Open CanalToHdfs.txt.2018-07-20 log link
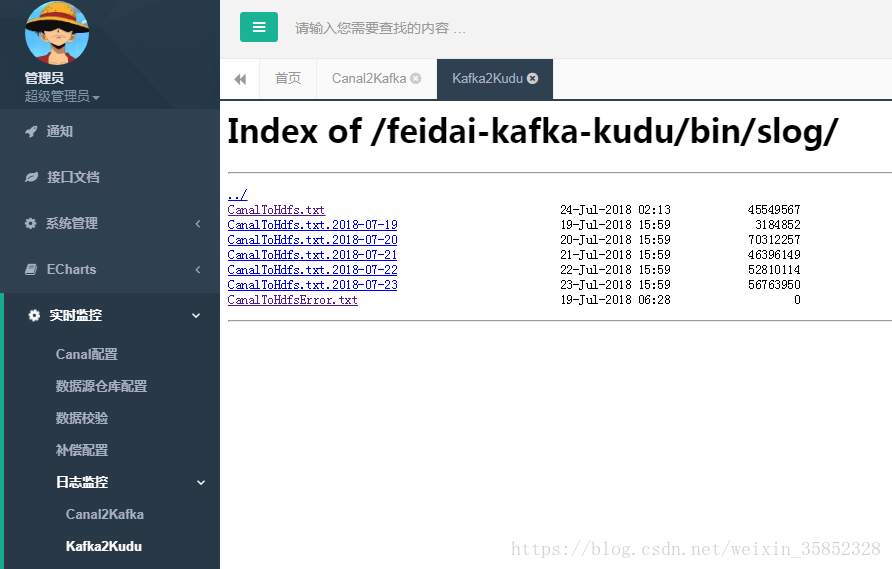Screen dimensions: 892x569 312,240
